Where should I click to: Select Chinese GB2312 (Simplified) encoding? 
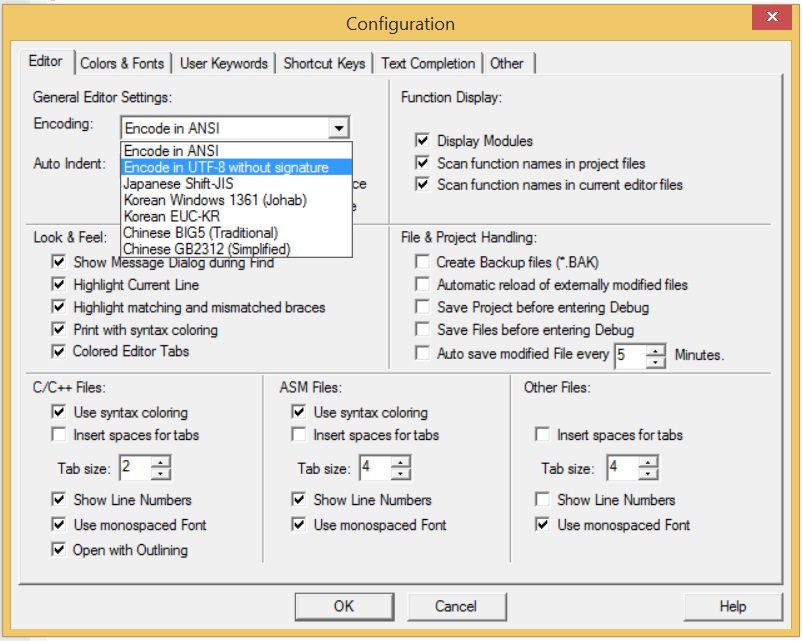236,249
